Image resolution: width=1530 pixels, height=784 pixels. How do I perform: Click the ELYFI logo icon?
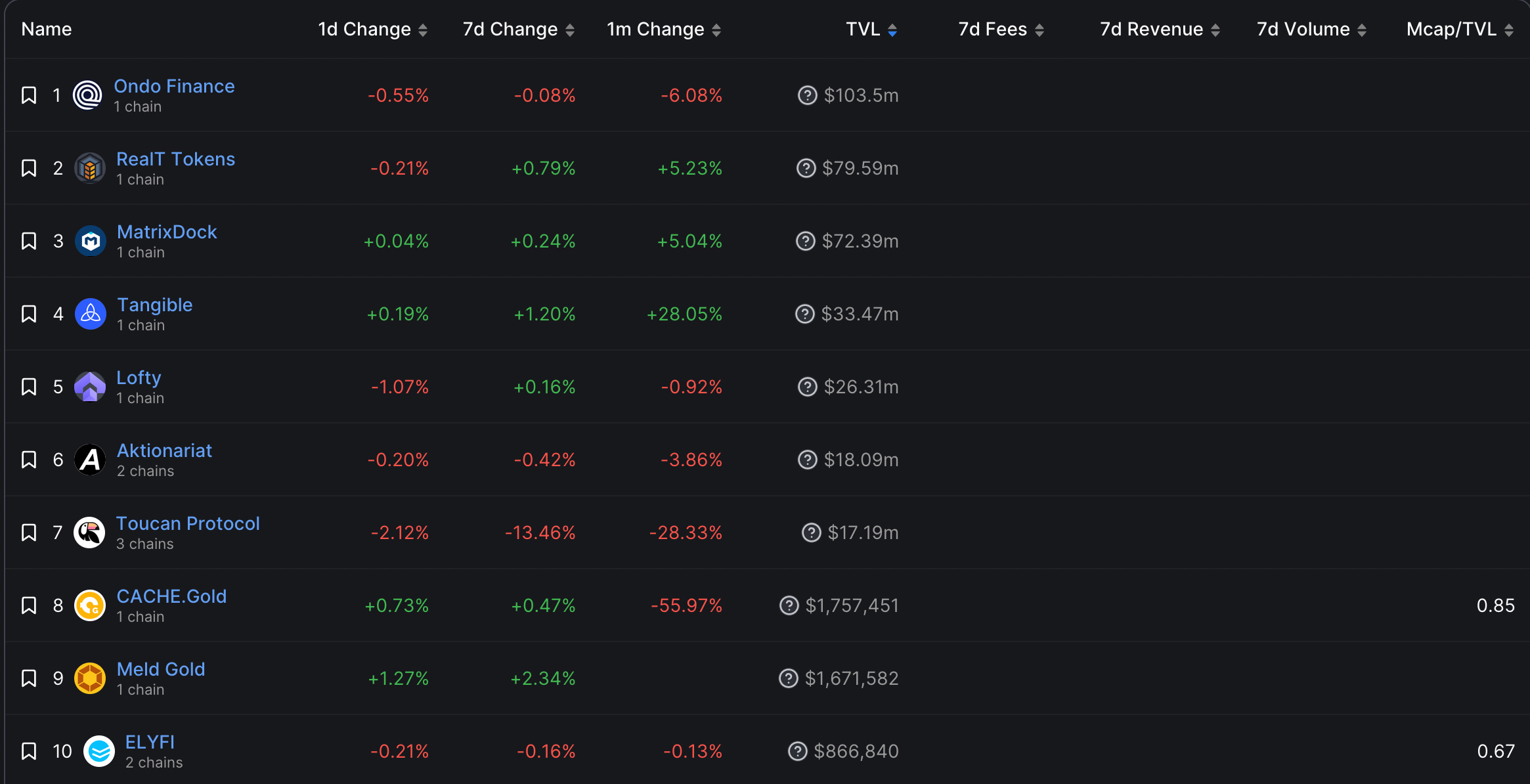click(x=99, y=751)
